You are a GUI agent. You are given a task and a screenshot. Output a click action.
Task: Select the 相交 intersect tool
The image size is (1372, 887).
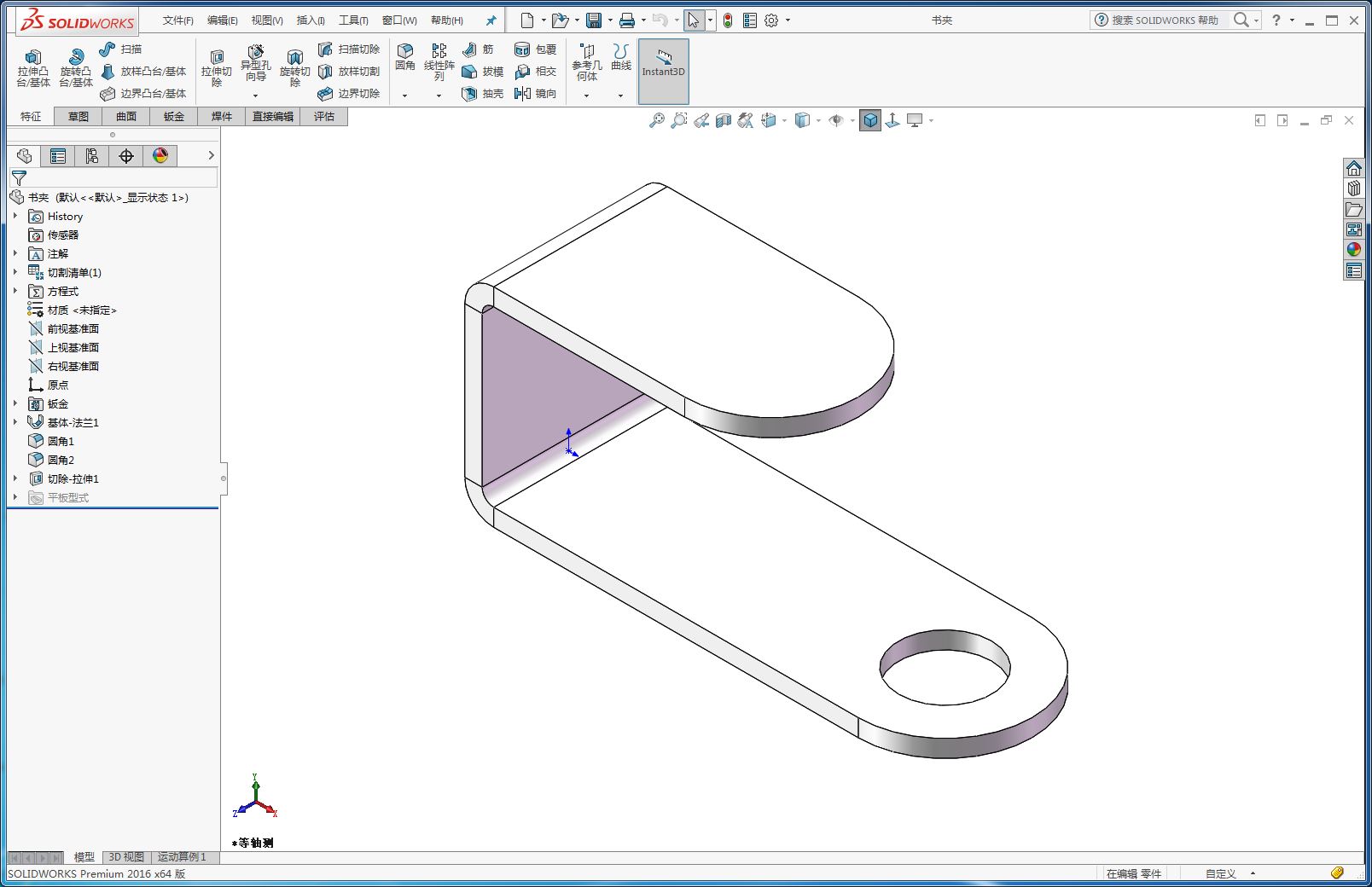(535, 72)
